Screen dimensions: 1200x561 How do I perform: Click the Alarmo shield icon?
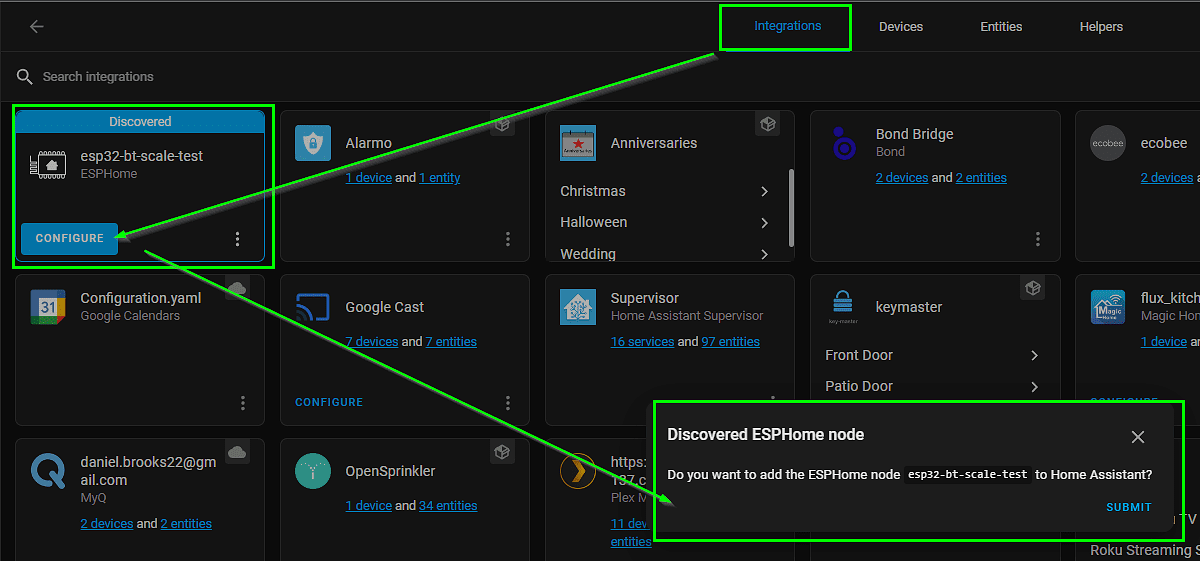tap(313, 144)
